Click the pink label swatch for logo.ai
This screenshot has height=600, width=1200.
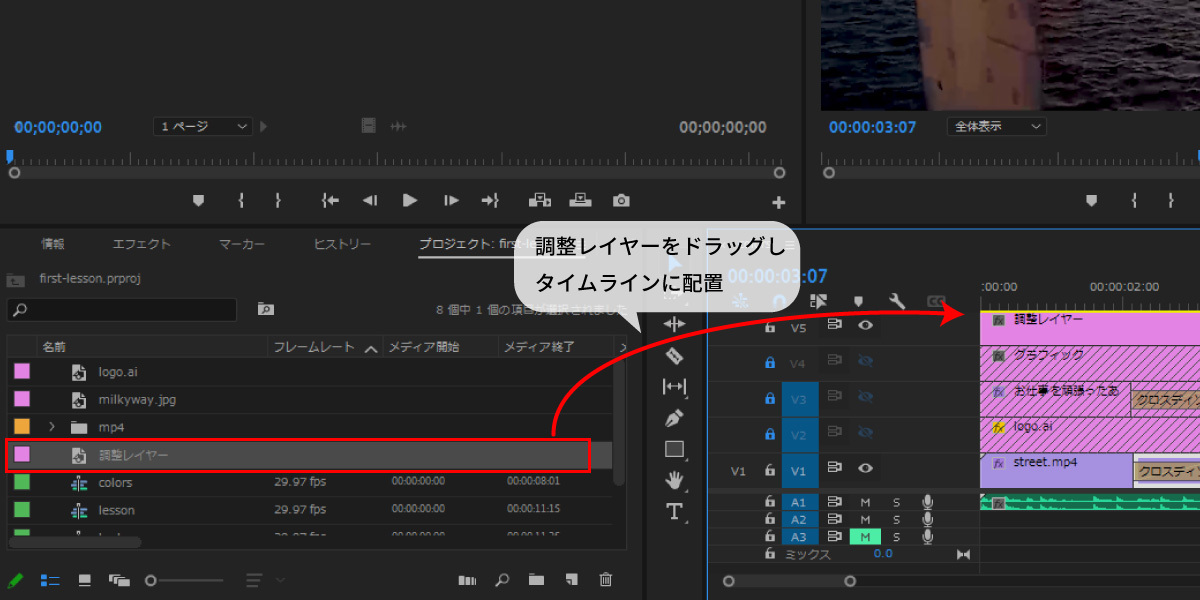[22, 371]
